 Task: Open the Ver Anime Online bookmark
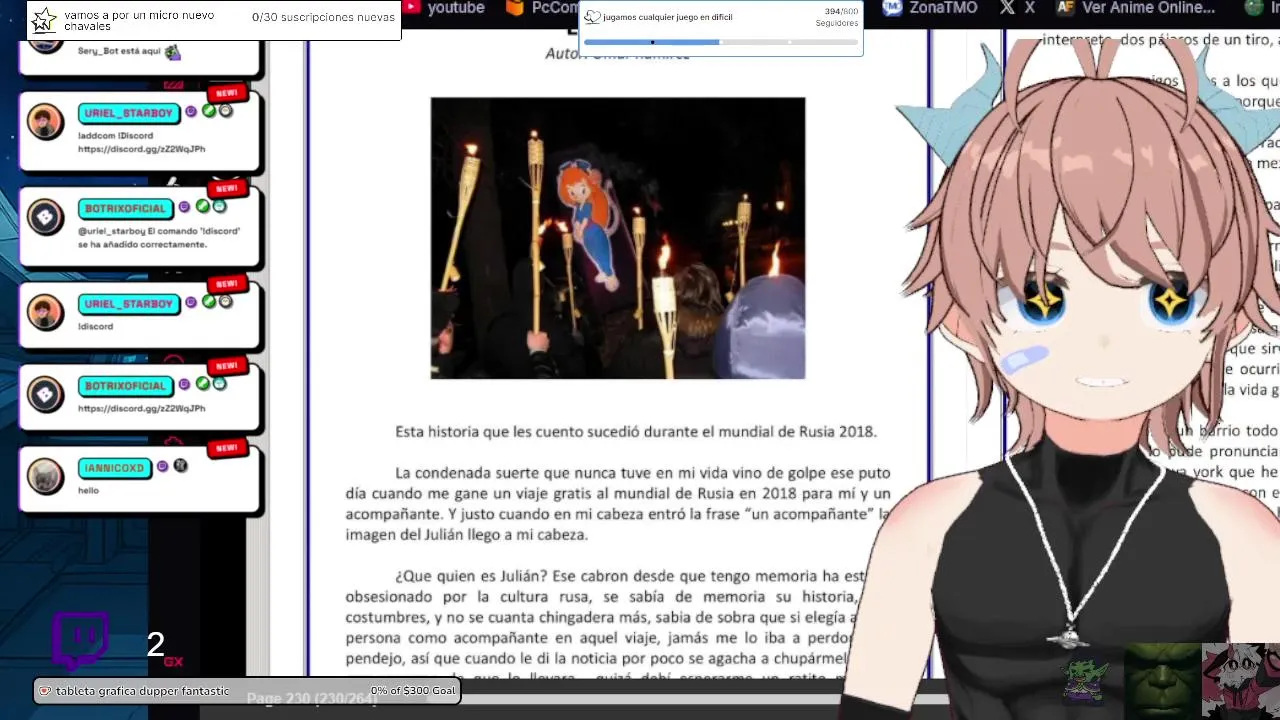point(1136,8)
